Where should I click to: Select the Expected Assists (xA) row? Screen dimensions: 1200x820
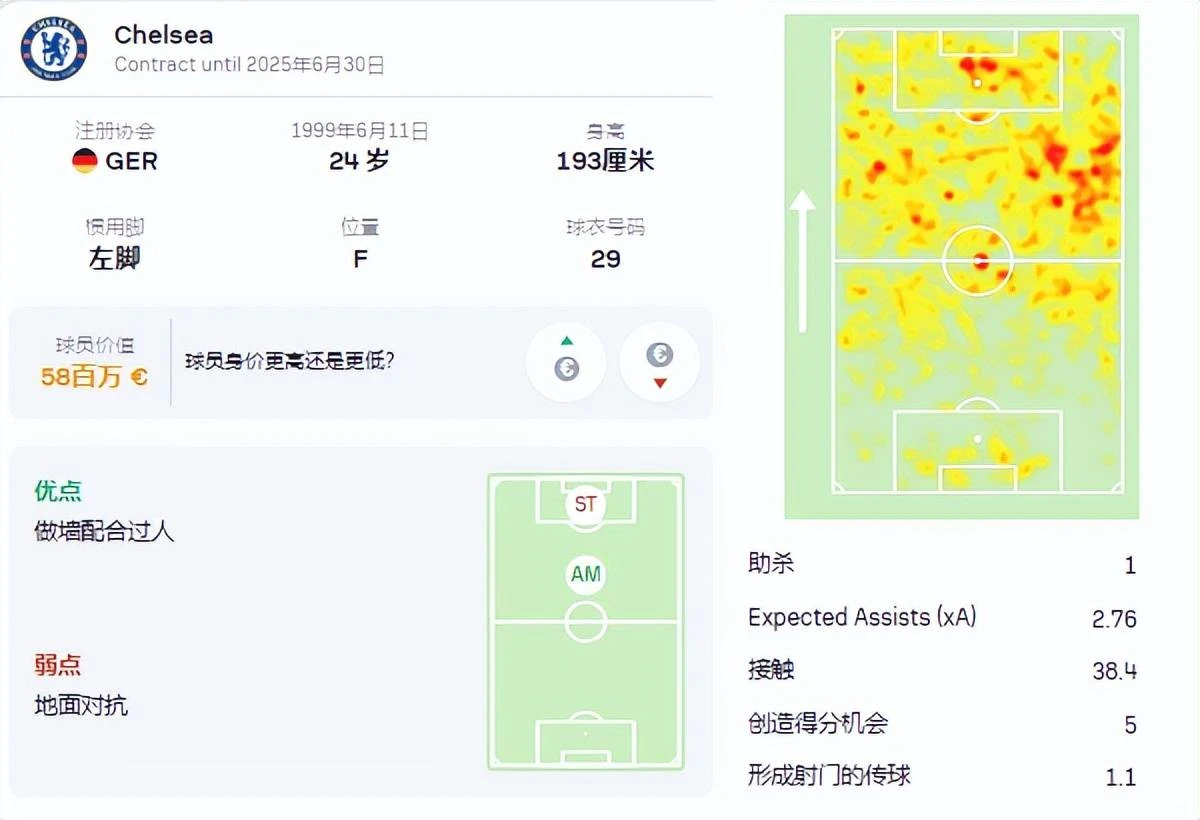pyautogui.click(x=942, y=618)
